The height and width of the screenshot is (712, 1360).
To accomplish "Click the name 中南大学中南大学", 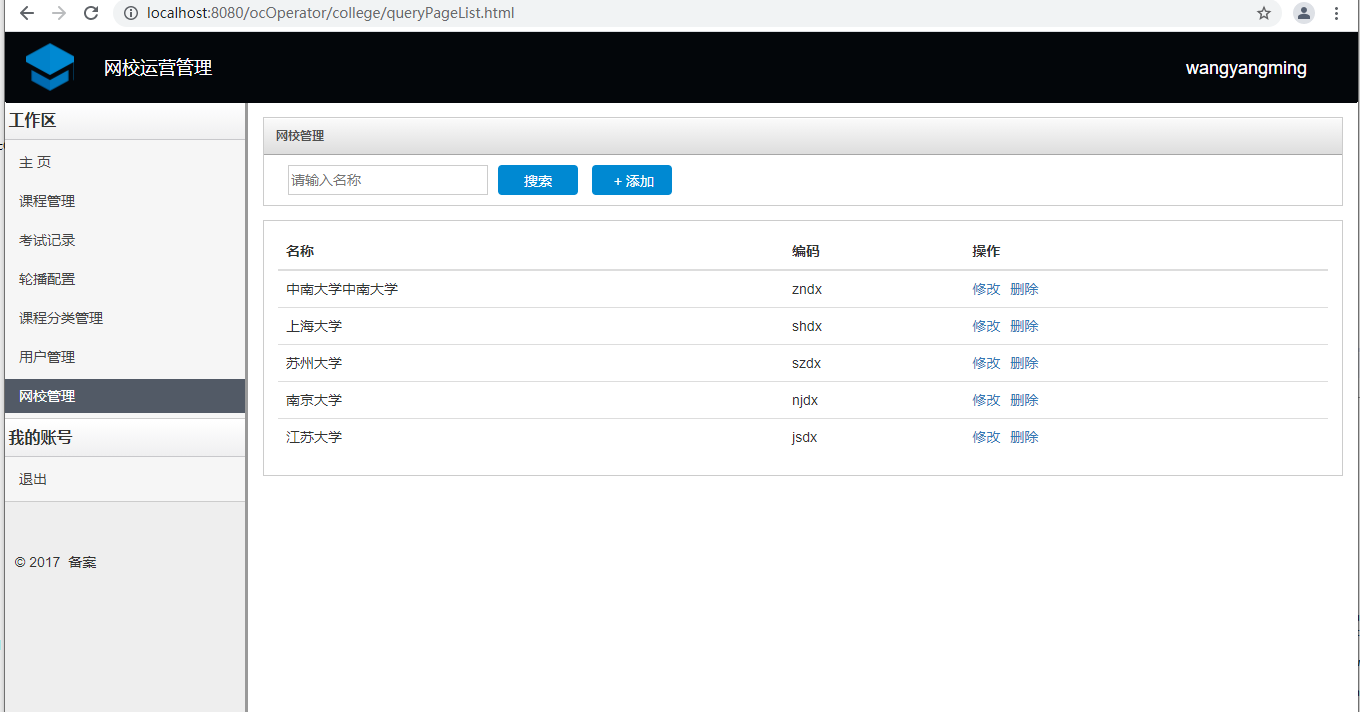I will [x=342, y=289].
